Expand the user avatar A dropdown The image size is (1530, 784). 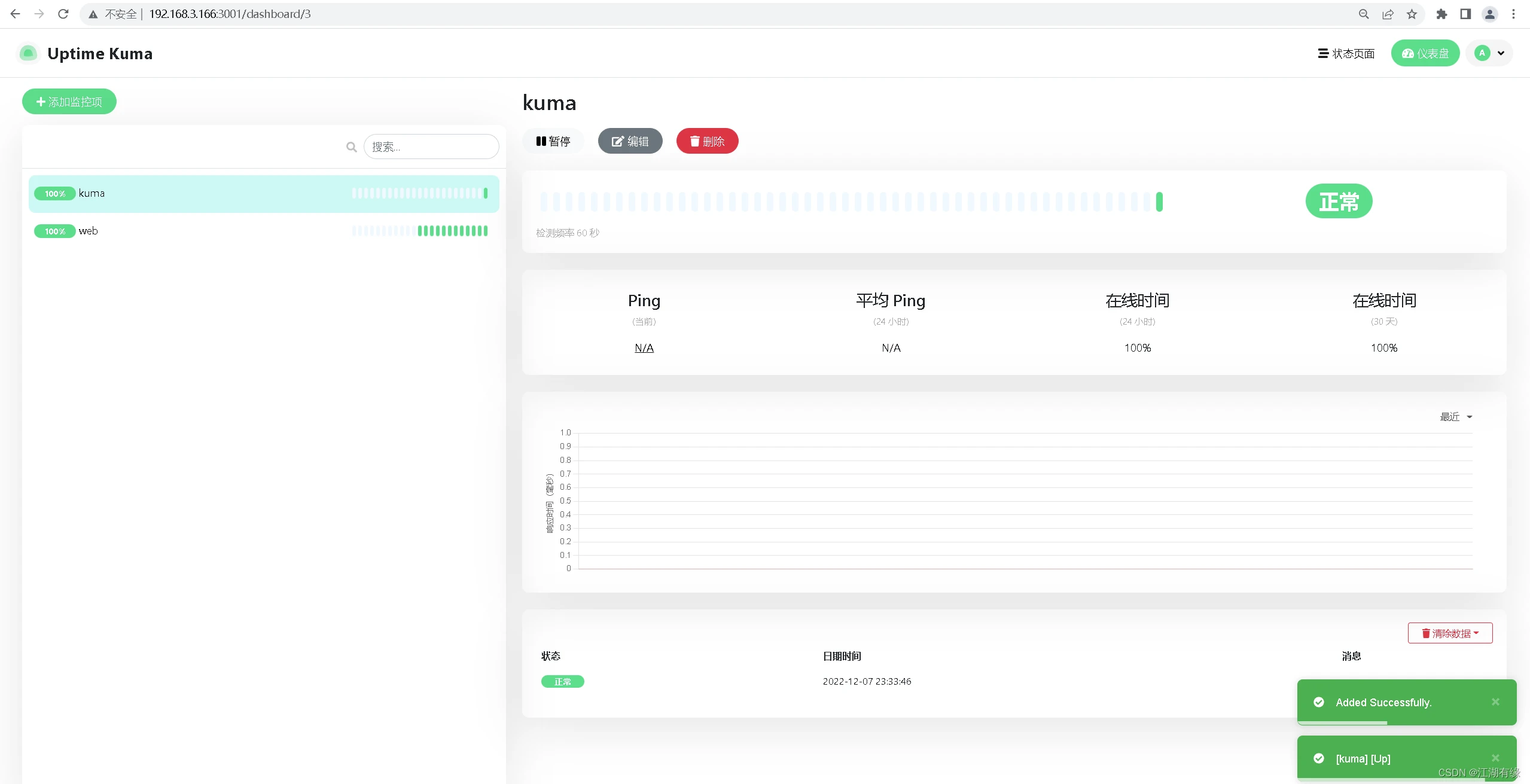click(x=1489, y=53)
